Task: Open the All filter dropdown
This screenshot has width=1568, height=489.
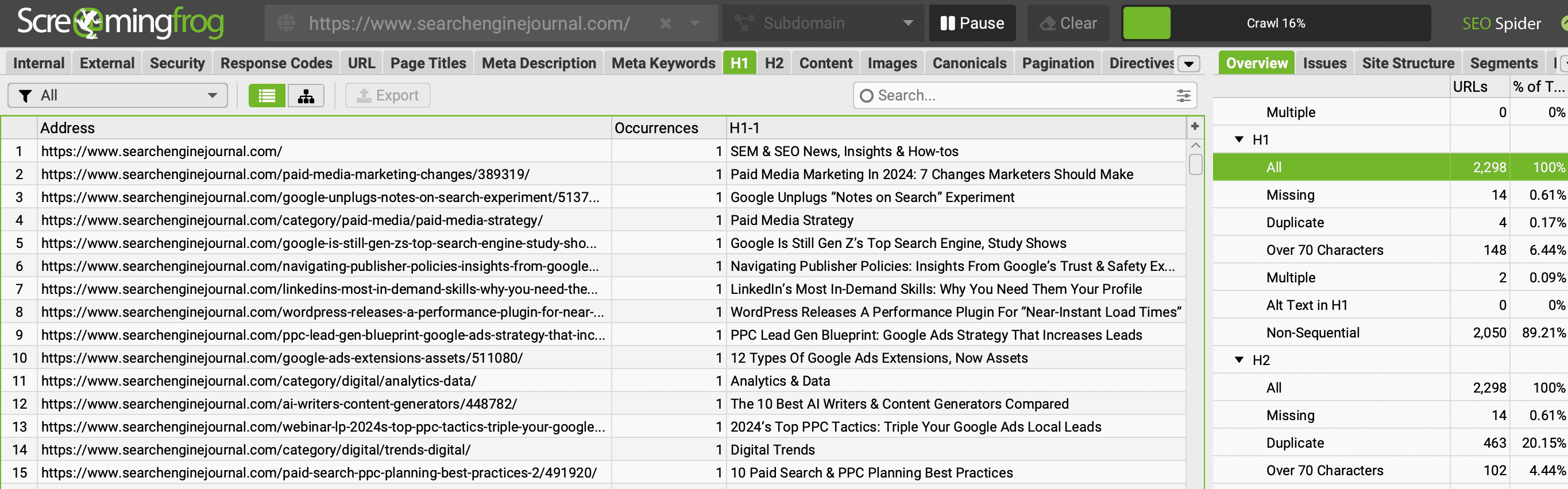Action: (118, 95)
